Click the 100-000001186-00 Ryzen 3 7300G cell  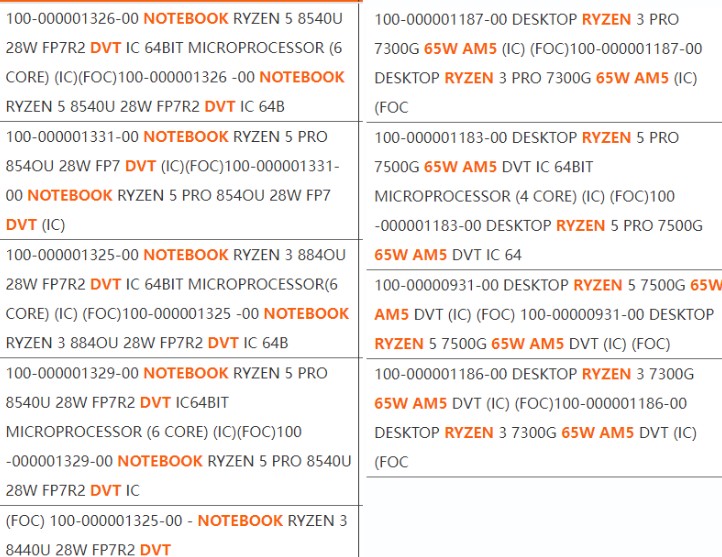tap(540, 417)
